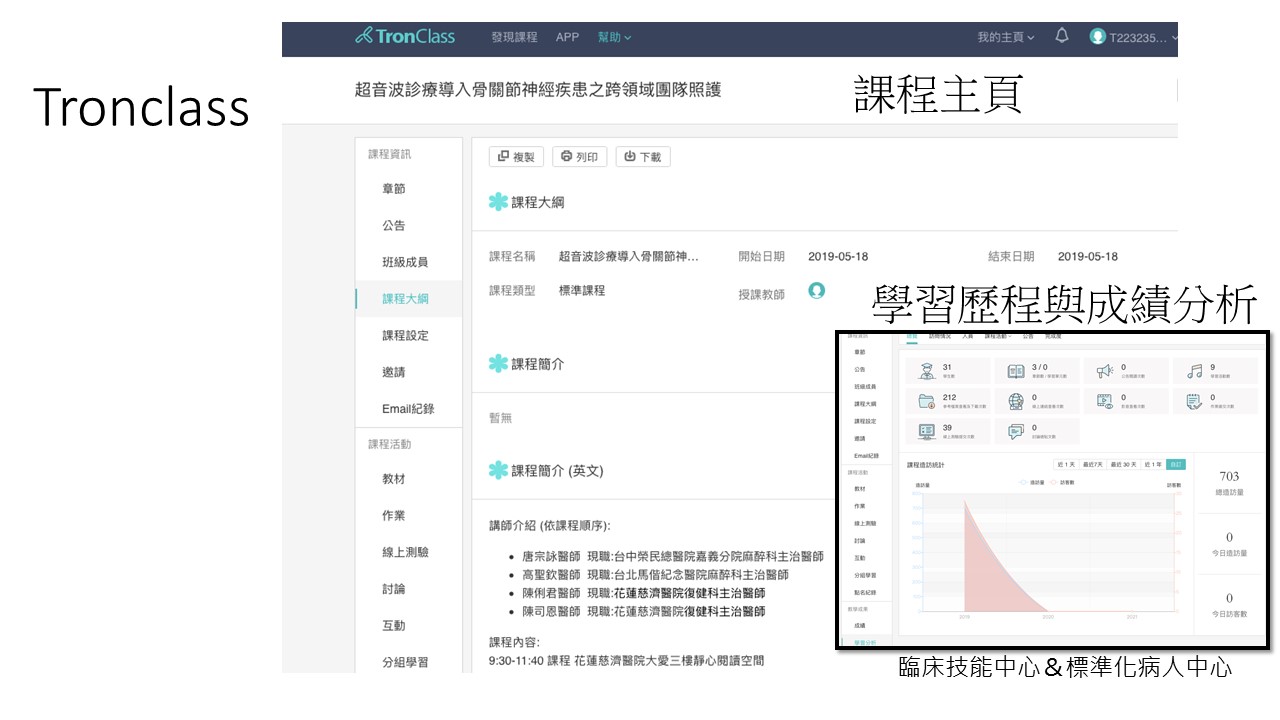Expand the 我的主頁 dropdown

(1005, 37)
